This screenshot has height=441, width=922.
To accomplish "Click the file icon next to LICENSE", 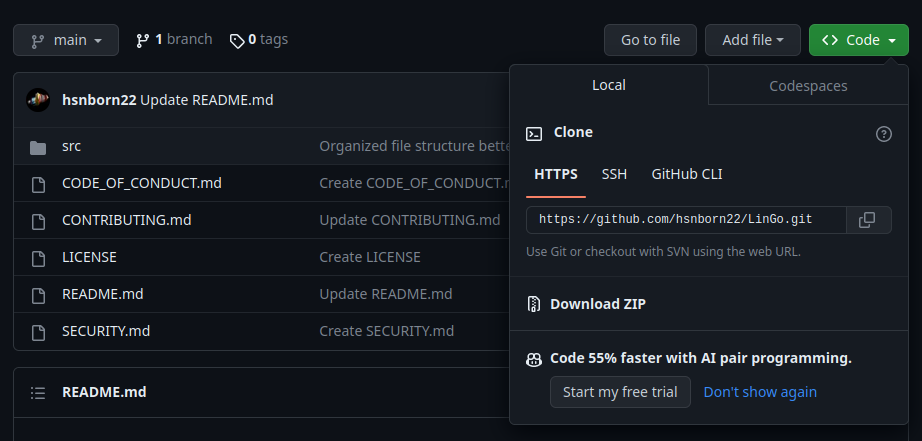I will tap(38, 258).
